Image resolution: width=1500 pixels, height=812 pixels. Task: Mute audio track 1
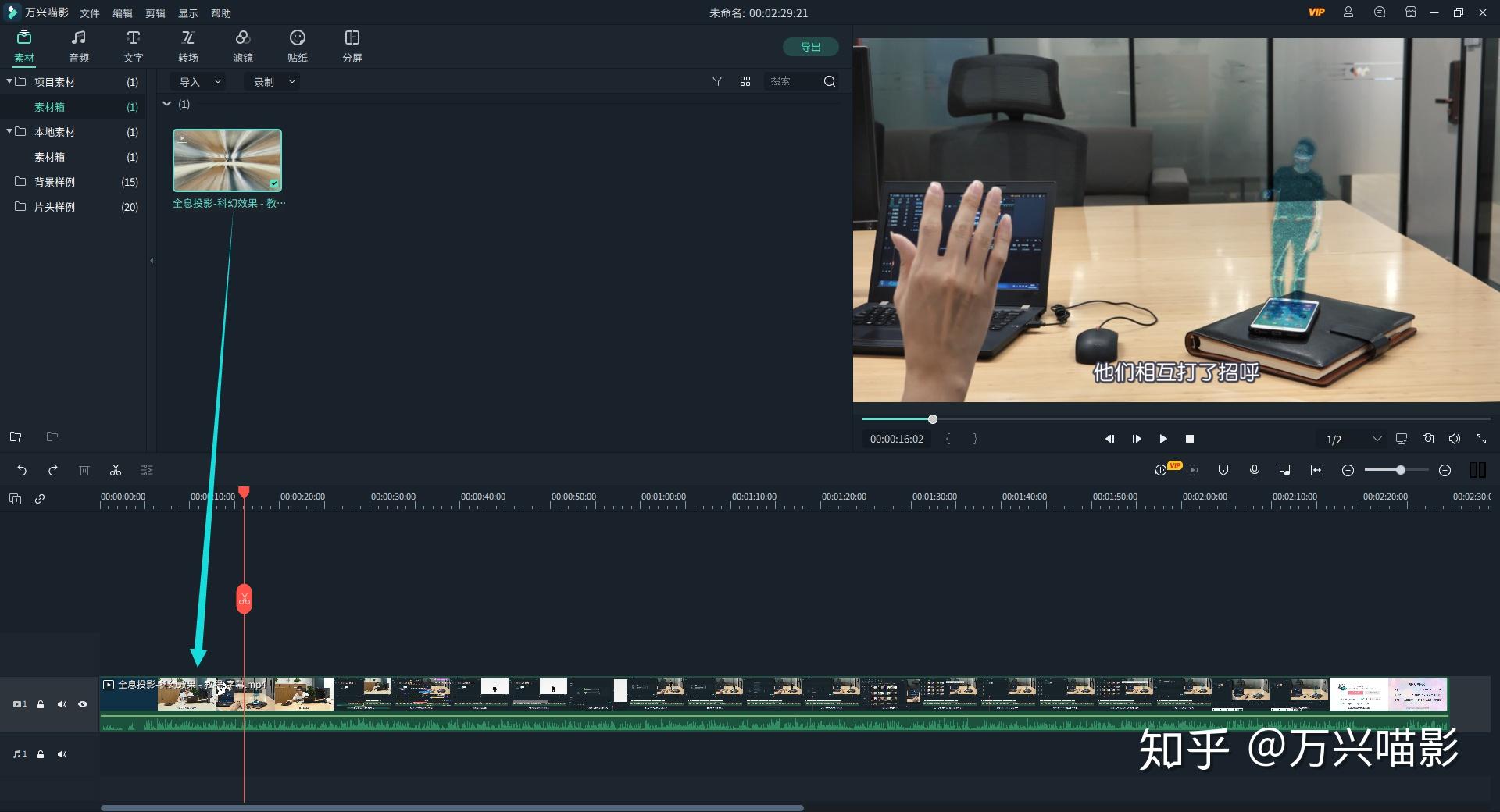(62, 754)
